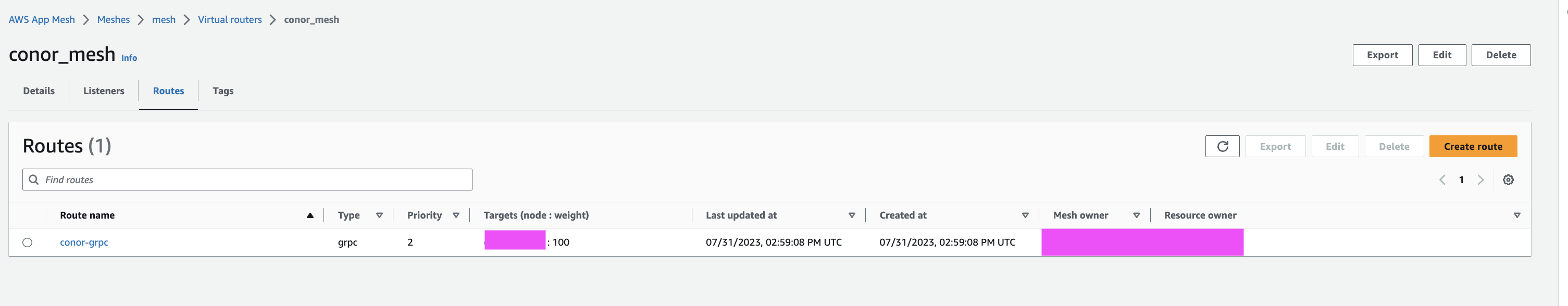The width and height of the screenshot is (1568, 306).
Task: Open the Info help link beside conor_mesh
Action: pyautogui.click(x=129, y=58)
